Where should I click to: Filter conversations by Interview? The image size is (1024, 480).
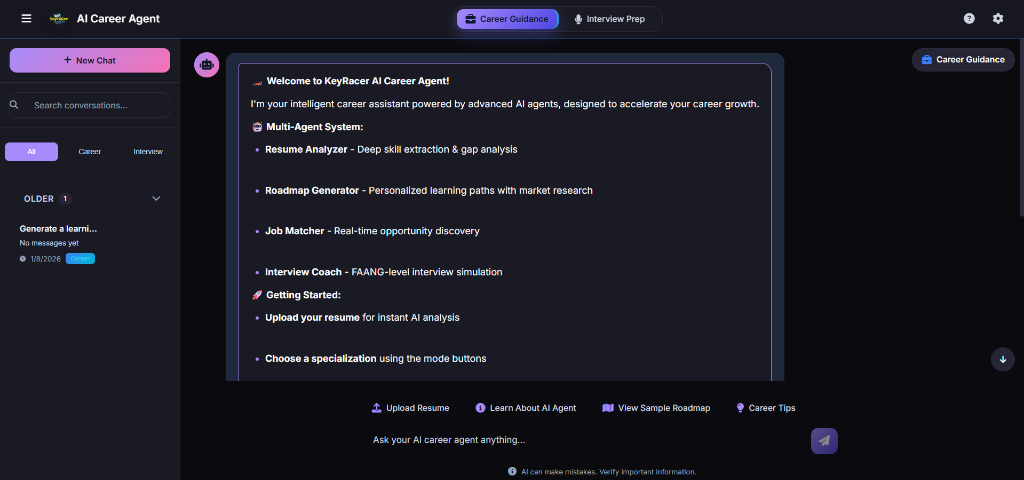pos(148,152)
